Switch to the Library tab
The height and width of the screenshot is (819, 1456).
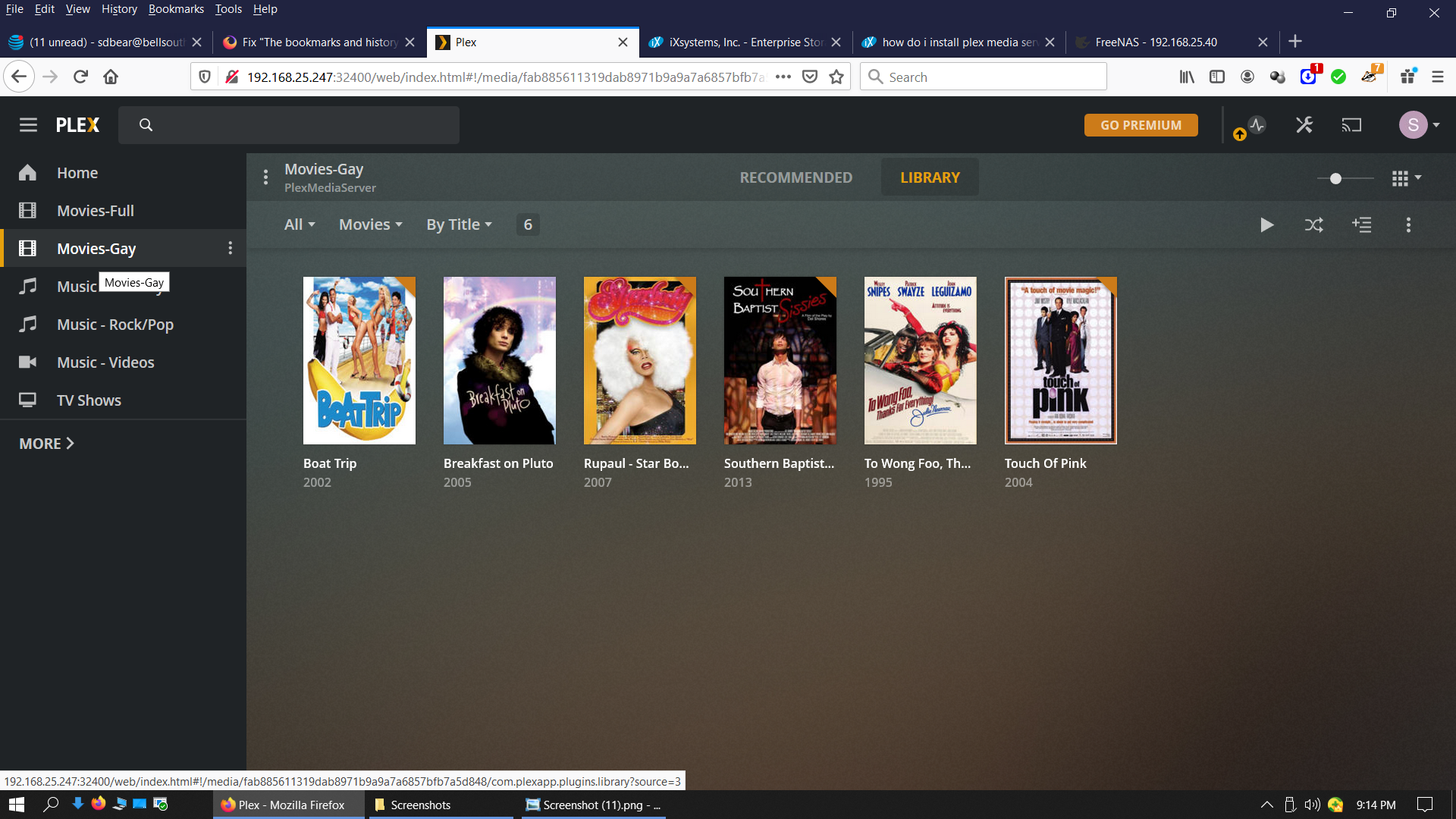point(930,177)
